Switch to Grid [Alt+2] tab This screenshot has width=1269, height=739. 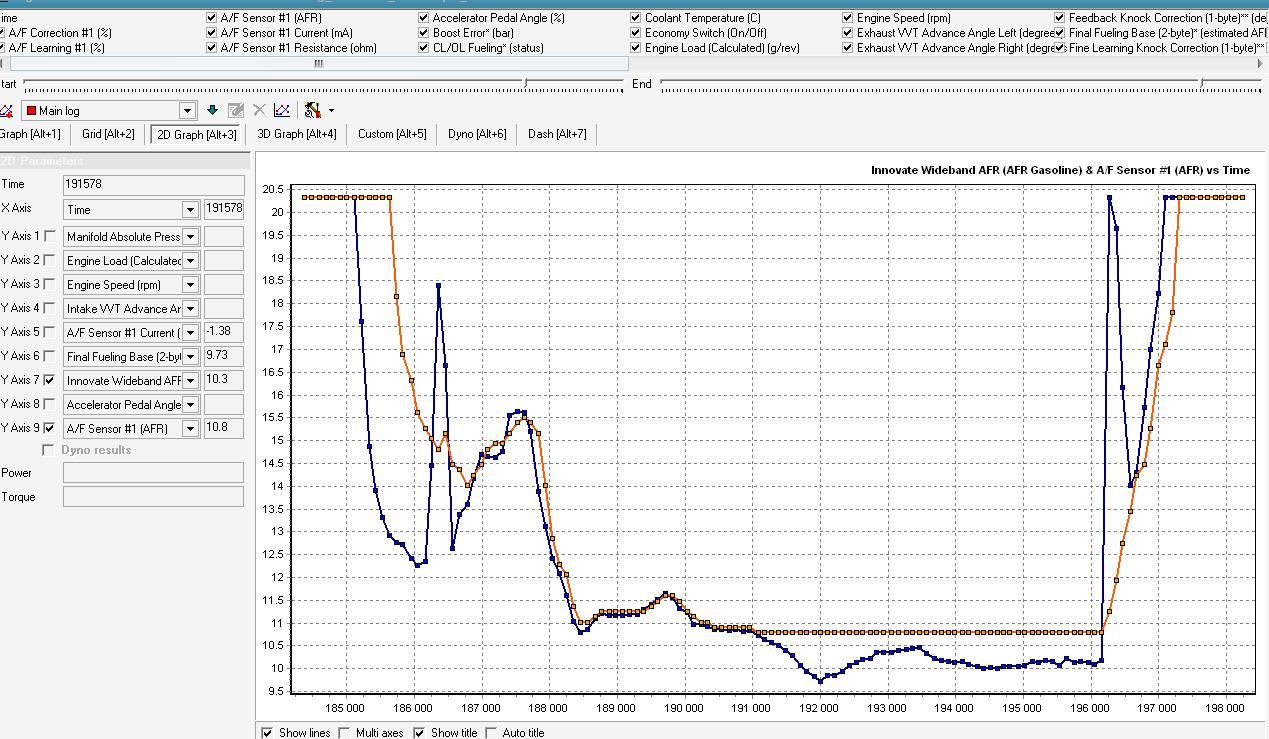(x=110, y=134)
